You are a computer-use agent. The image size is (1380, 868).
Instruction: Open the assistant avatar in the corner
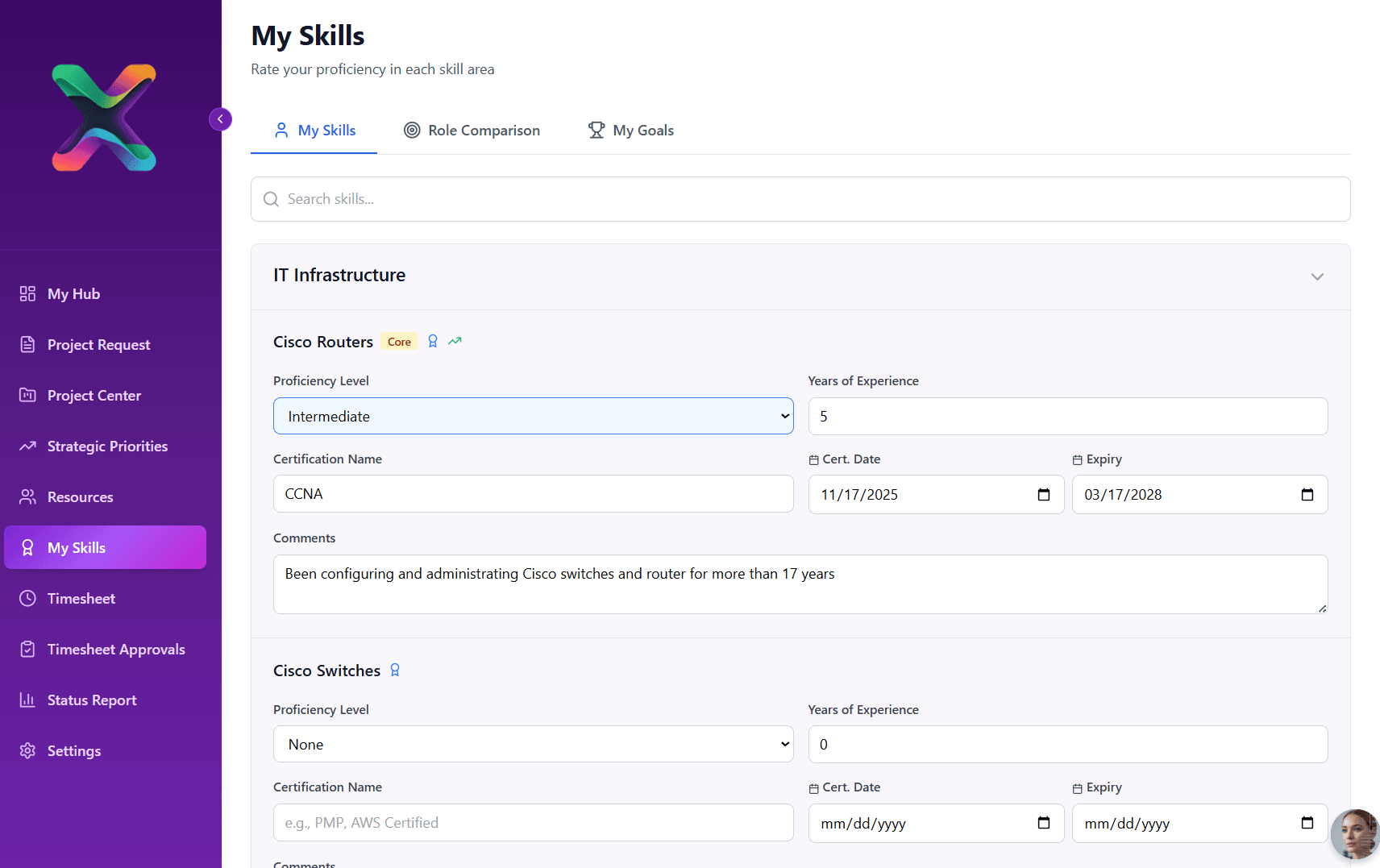pos(1355,834)
